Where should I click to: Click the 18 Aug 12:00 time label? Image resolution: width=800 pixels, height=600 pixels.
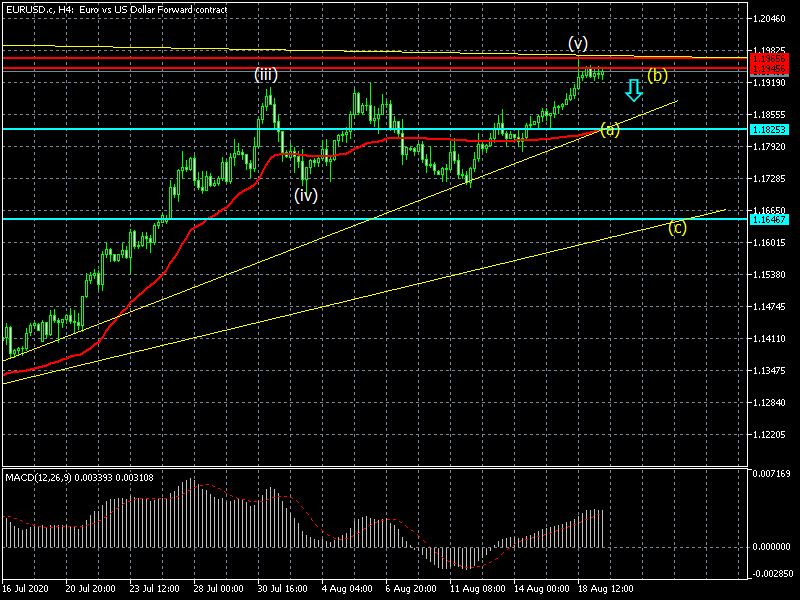tap(605, 589)
